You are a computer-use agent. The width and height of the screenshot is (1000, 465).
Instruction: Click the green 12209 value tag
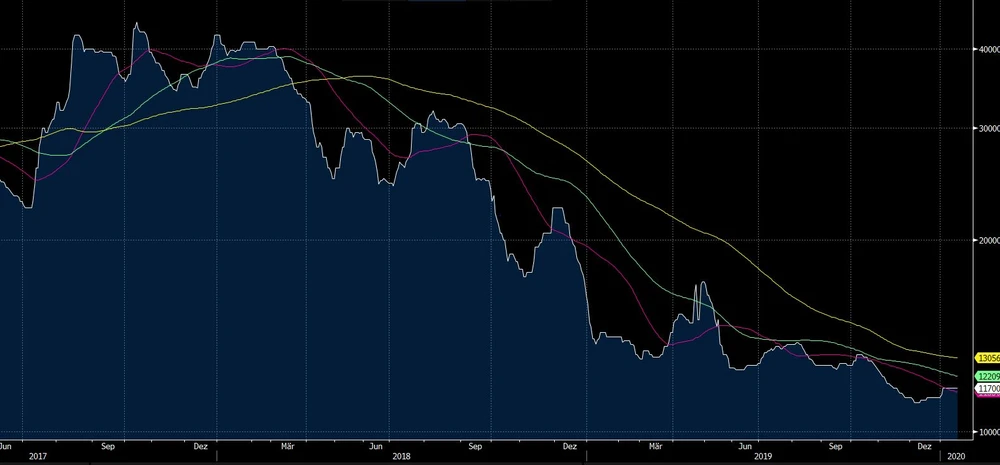[x=988, y=376]
